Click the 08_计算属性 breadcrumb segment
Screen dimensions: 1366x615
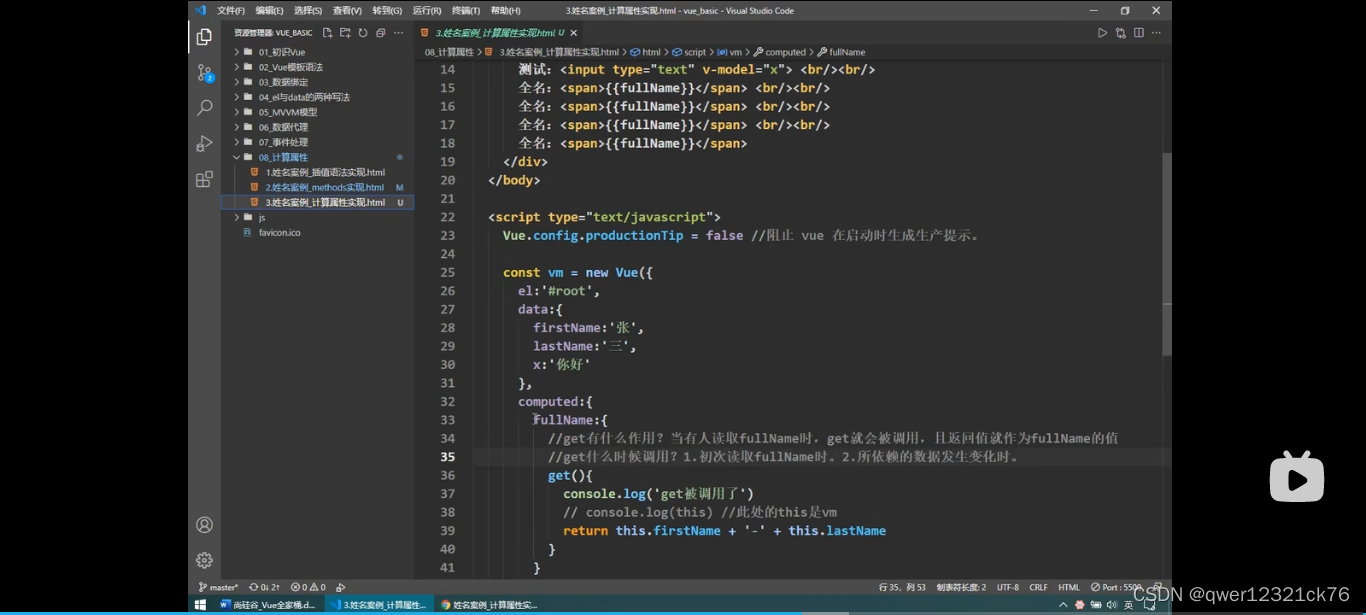click(449, 52)
